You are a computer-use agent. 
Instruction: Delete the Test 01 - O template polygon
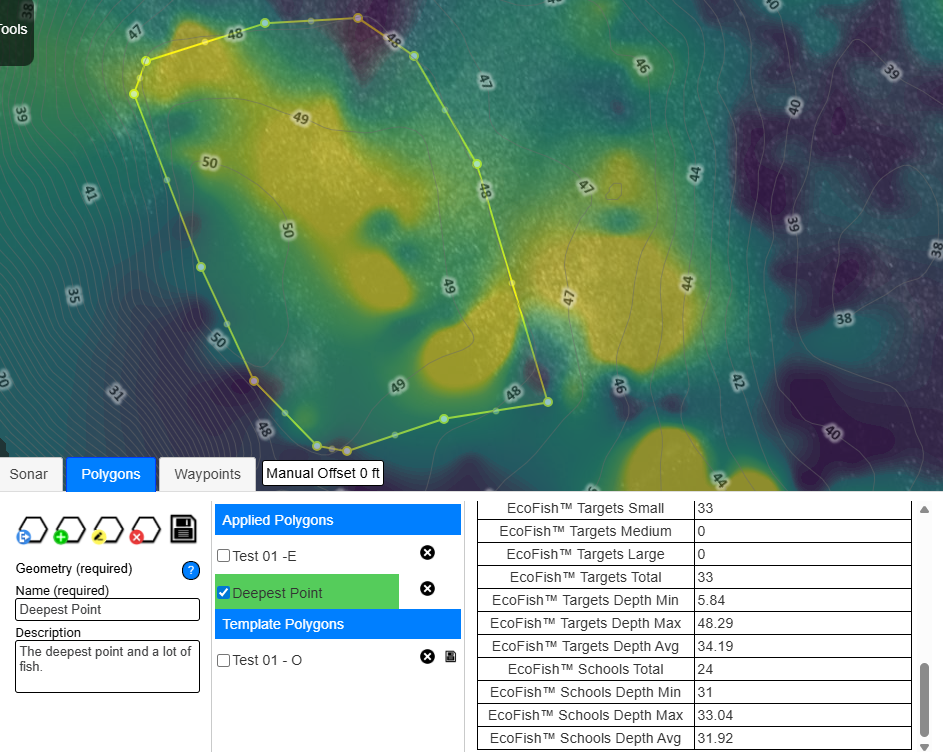(x=427, y=657)
